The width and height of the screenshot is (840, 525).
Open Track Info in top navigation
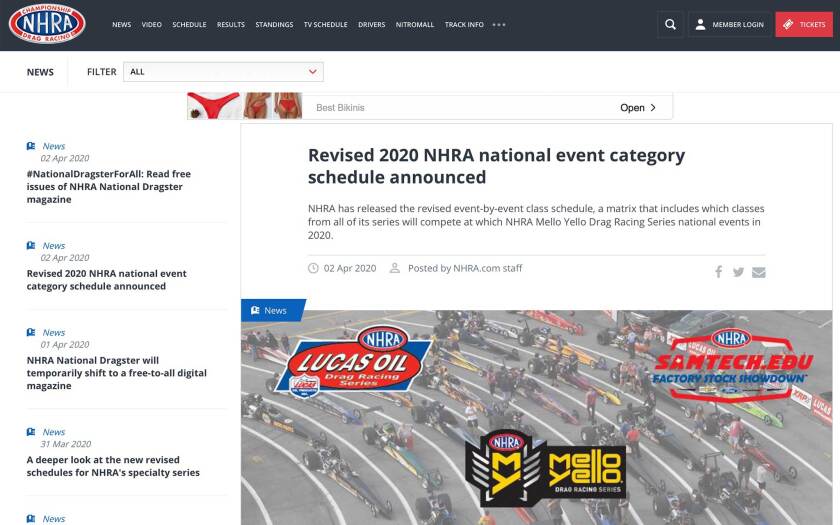(464, 25)
